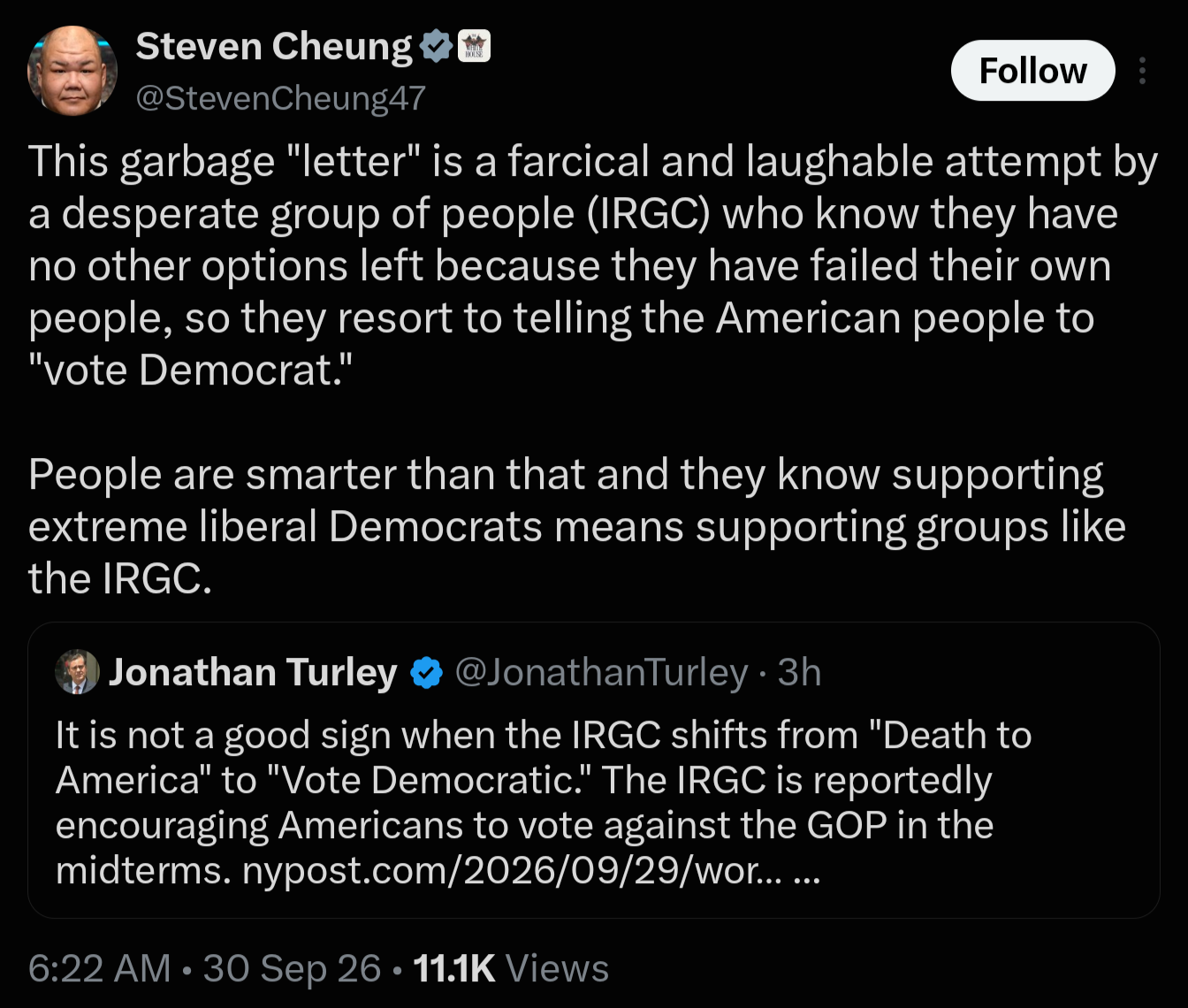The image size is (1188, 1008).
Task: Open the @JonathanTurley handle
Action: coord(601,673)
